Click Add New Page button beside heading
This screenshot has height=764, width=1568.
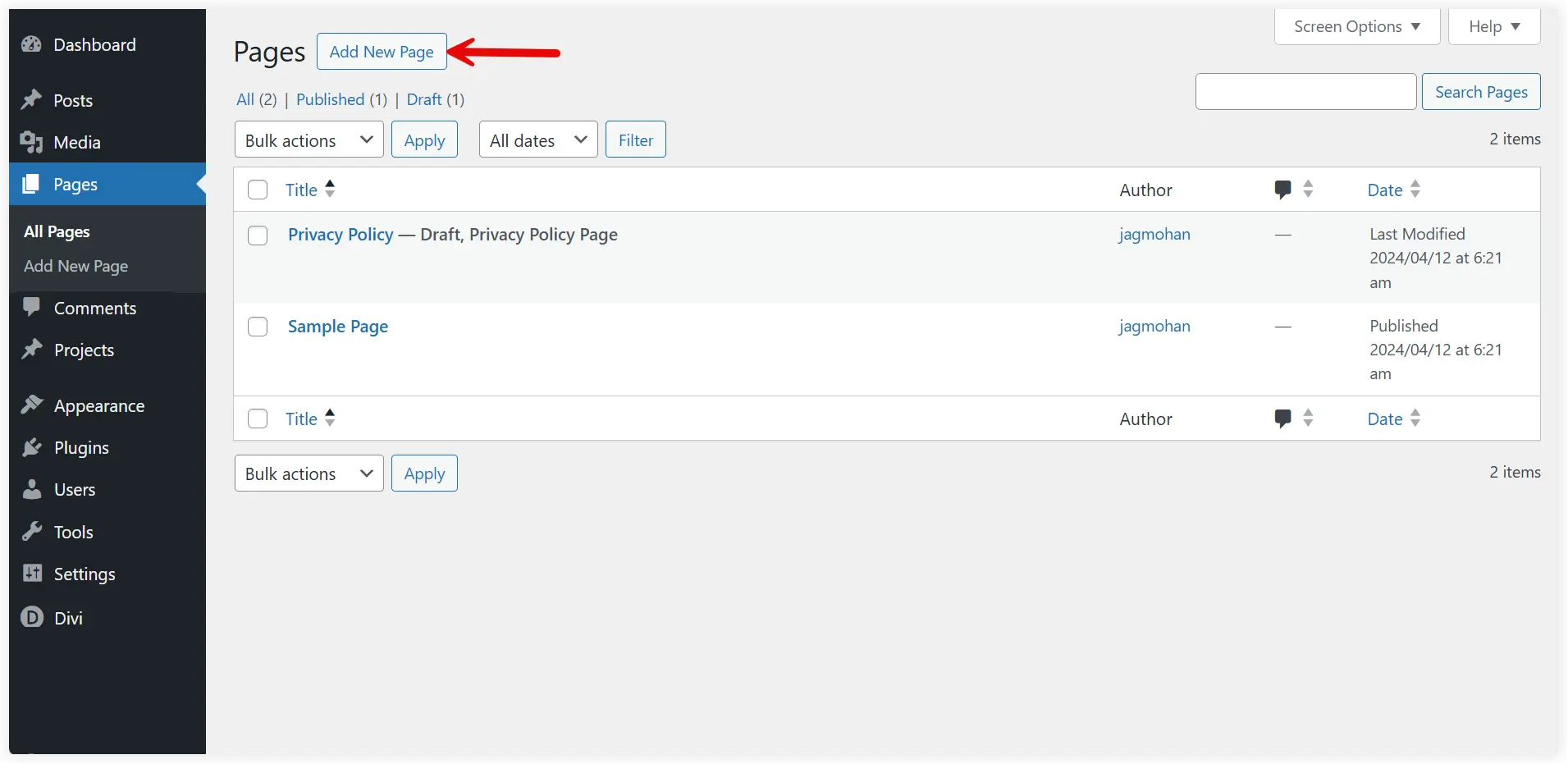[382, 52]
